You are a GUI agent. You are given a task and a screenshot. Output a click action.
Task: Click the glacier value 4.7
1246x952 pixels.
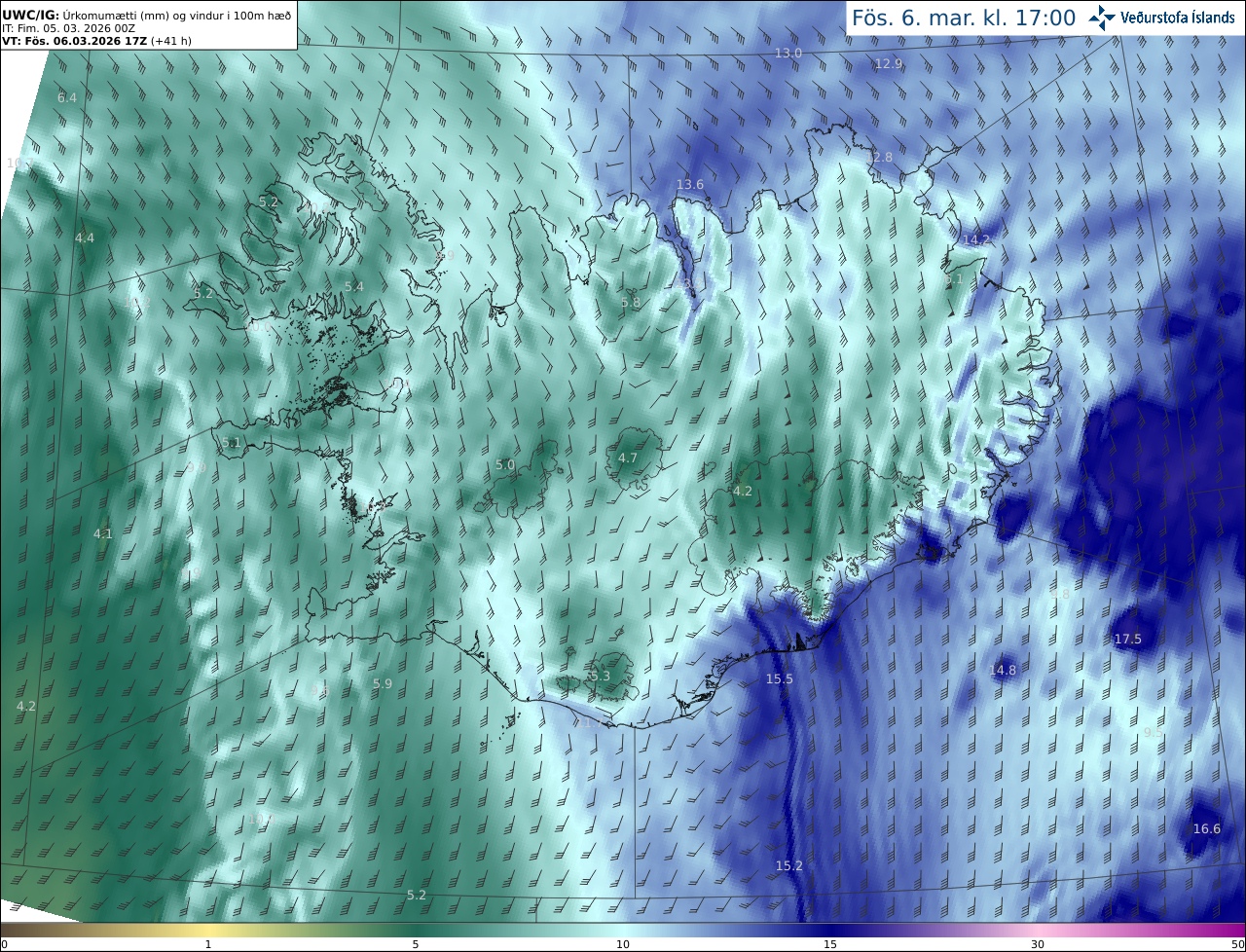pos(628,458)
